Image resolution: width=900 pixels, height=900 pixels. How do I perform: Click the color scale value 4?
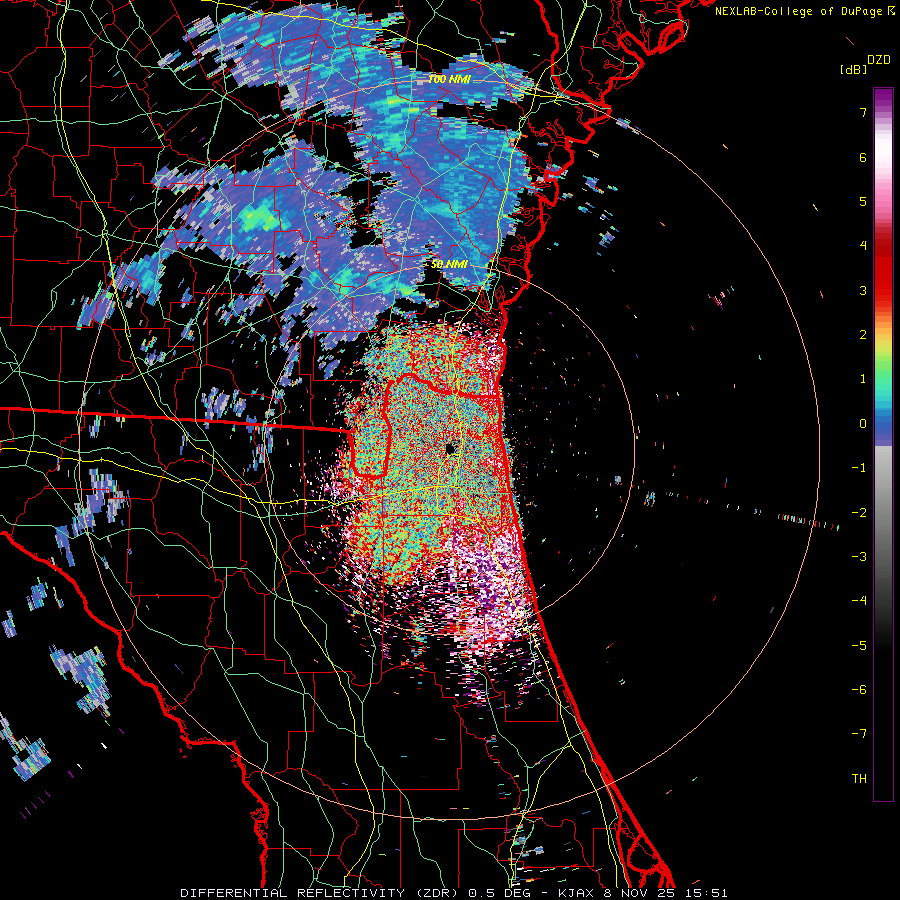coord(863,246)
